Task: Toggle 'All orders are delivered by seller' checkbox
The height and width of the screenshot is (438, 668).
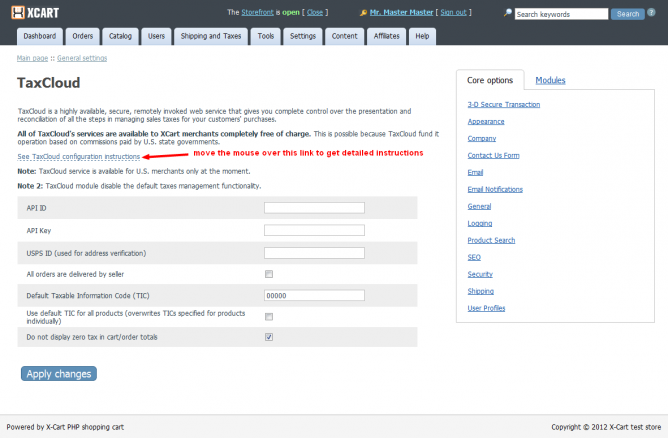Action: (268, 274)
